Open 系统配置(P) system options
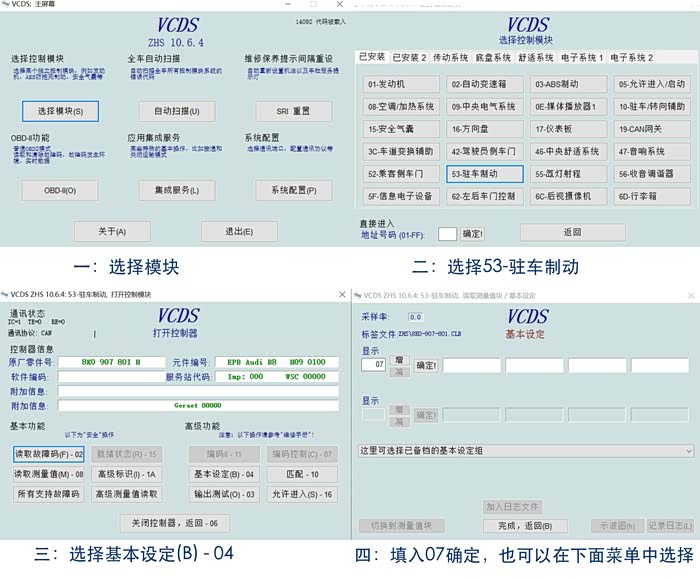This screenshot has height=579, width=700. point(287,189)
